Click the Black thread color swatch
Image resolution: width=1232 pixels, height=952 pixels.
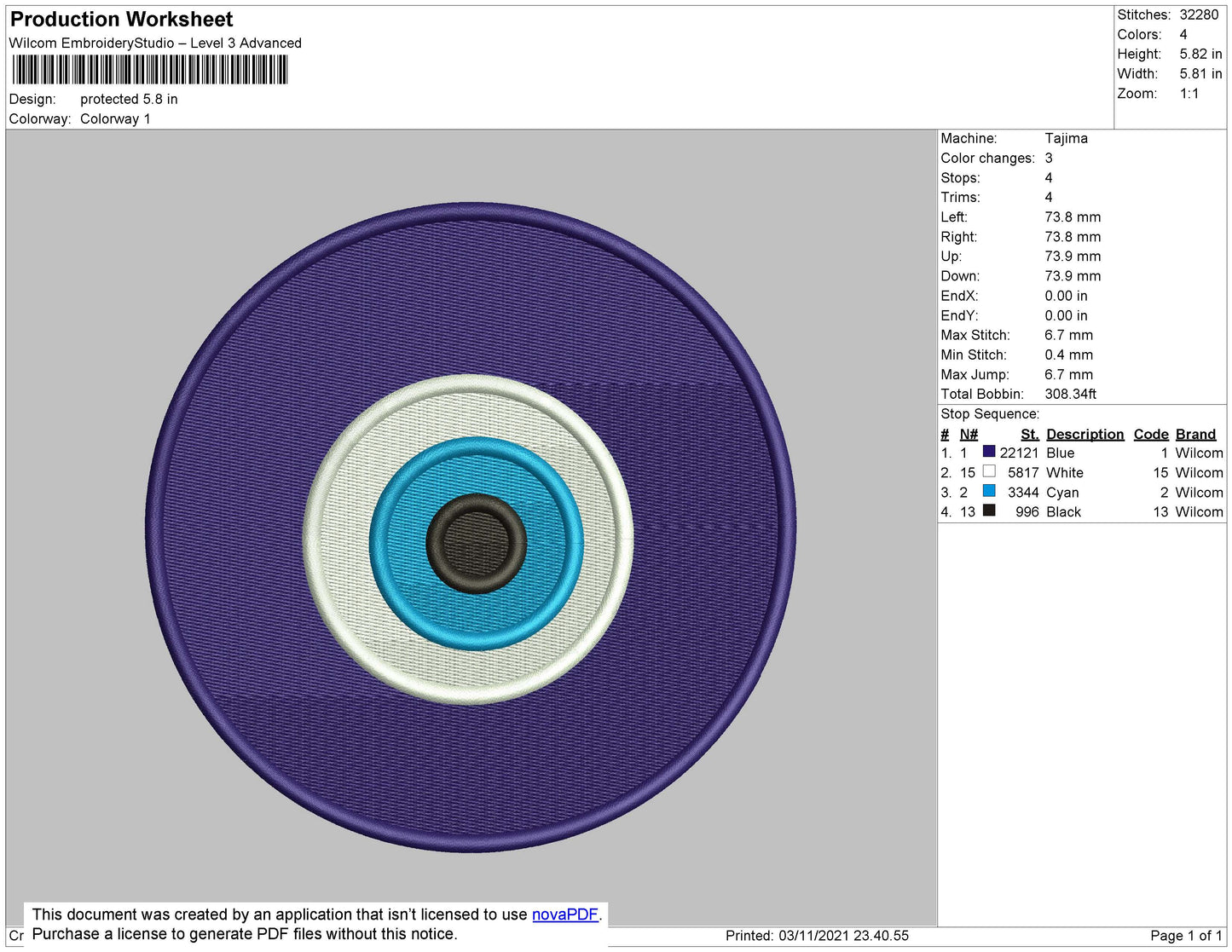(989, 511)
